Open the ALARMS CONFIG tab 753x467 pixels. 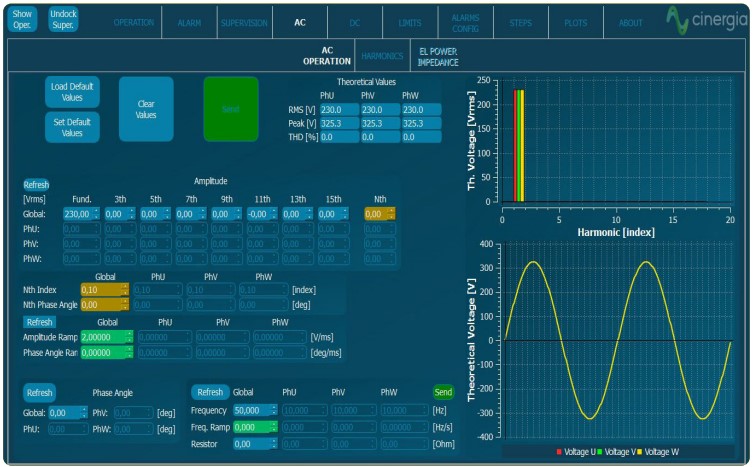(465, 22)
